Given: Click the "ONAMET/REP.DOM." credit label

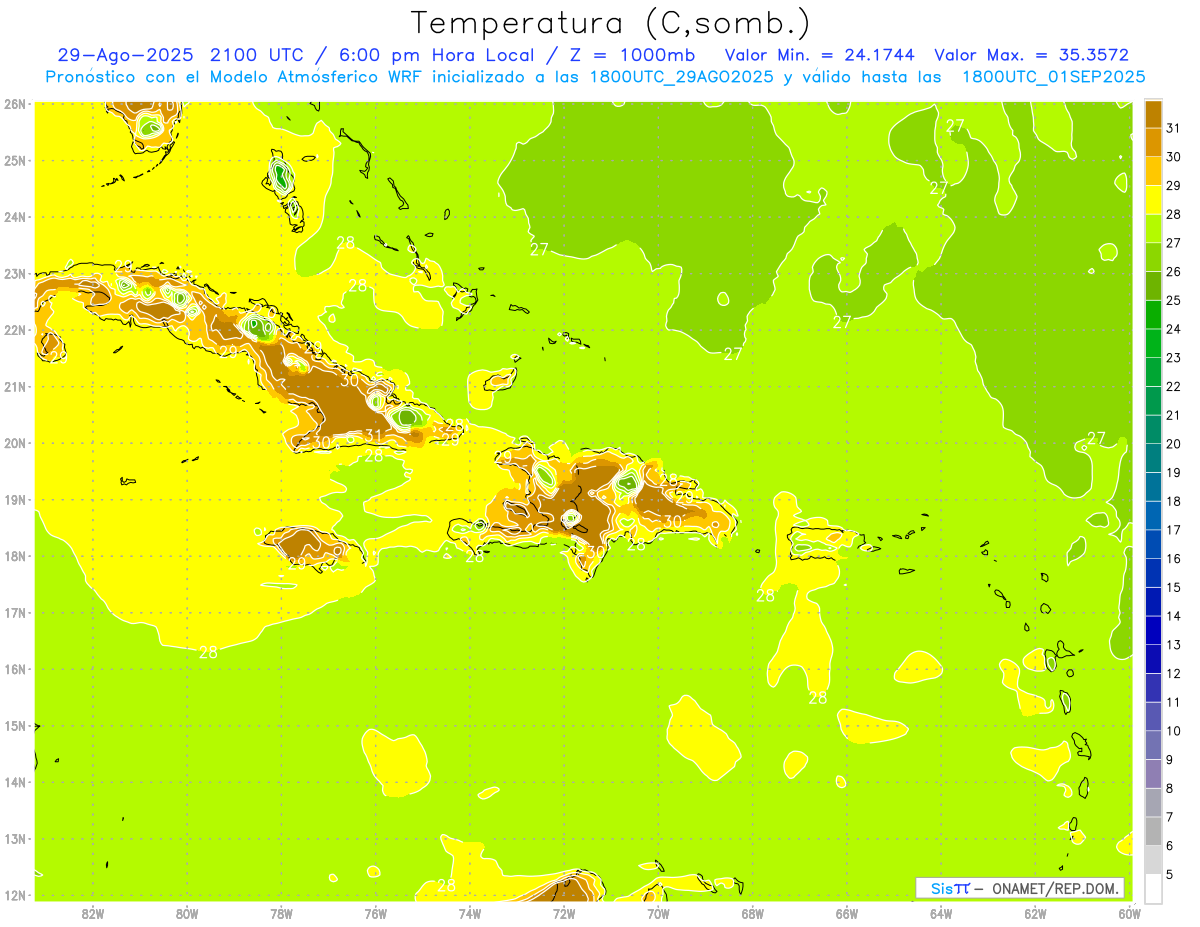Looking at the screenshot, I should pos(1055,888).
